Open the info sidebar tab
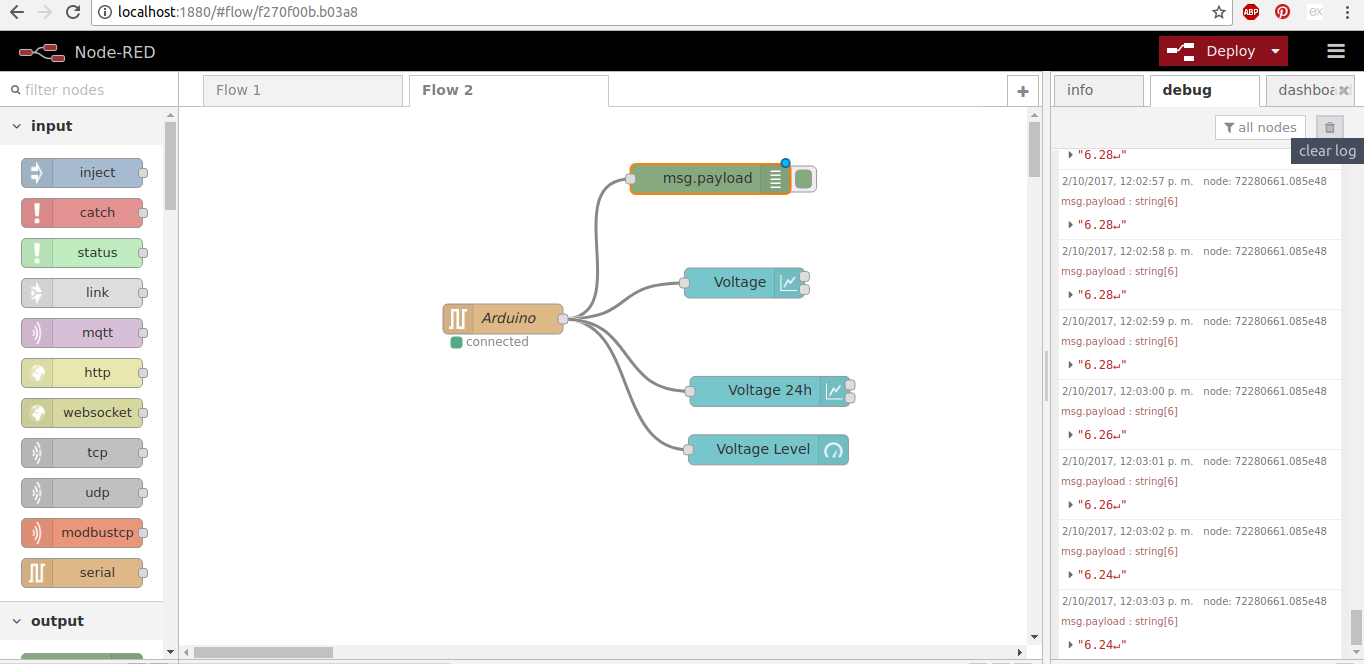Viewport: 1364px width, 664px height. coord(1098,90)
